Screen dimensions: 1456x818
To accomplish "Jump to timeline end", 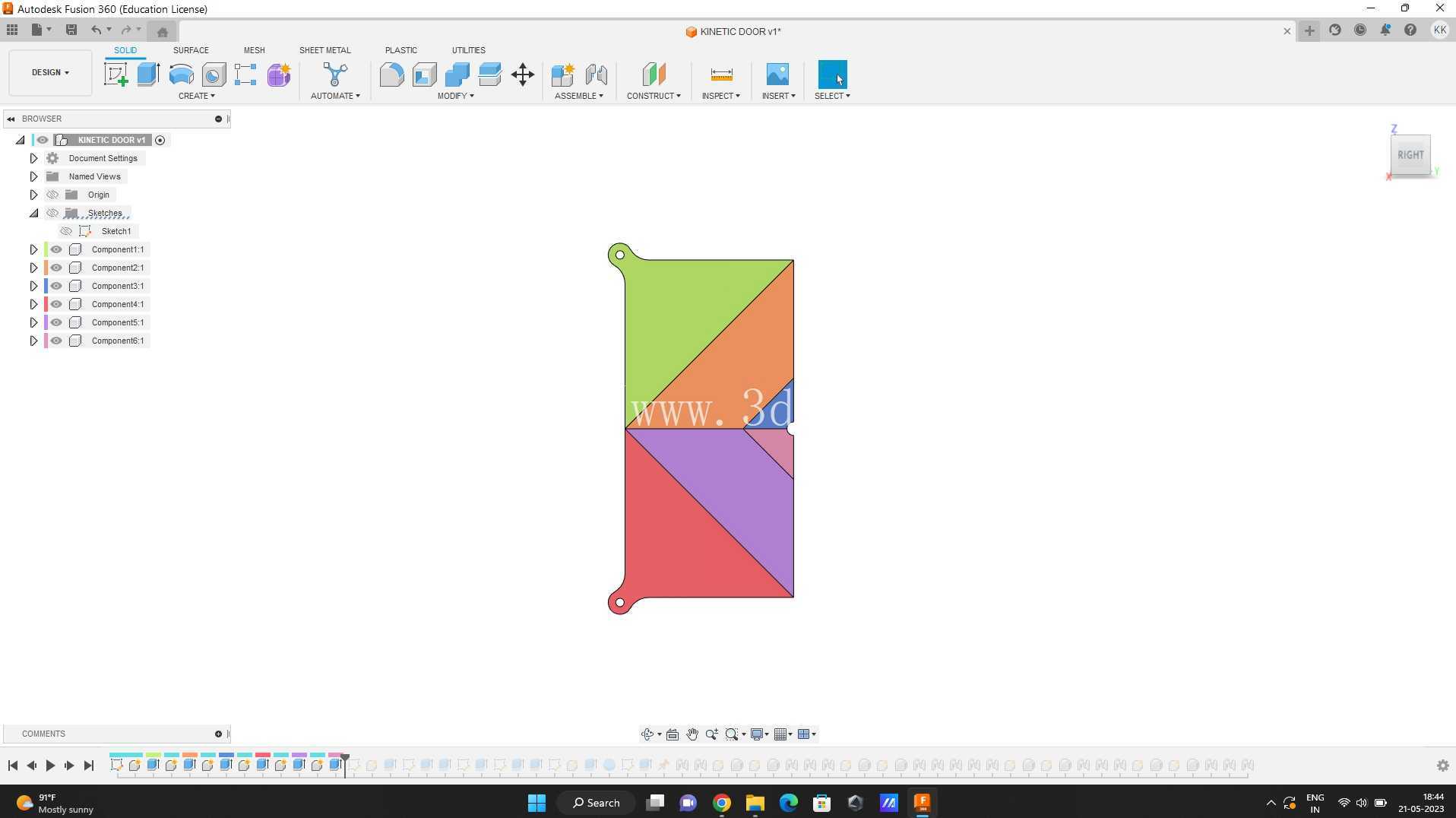I will (x=88, y=766).
